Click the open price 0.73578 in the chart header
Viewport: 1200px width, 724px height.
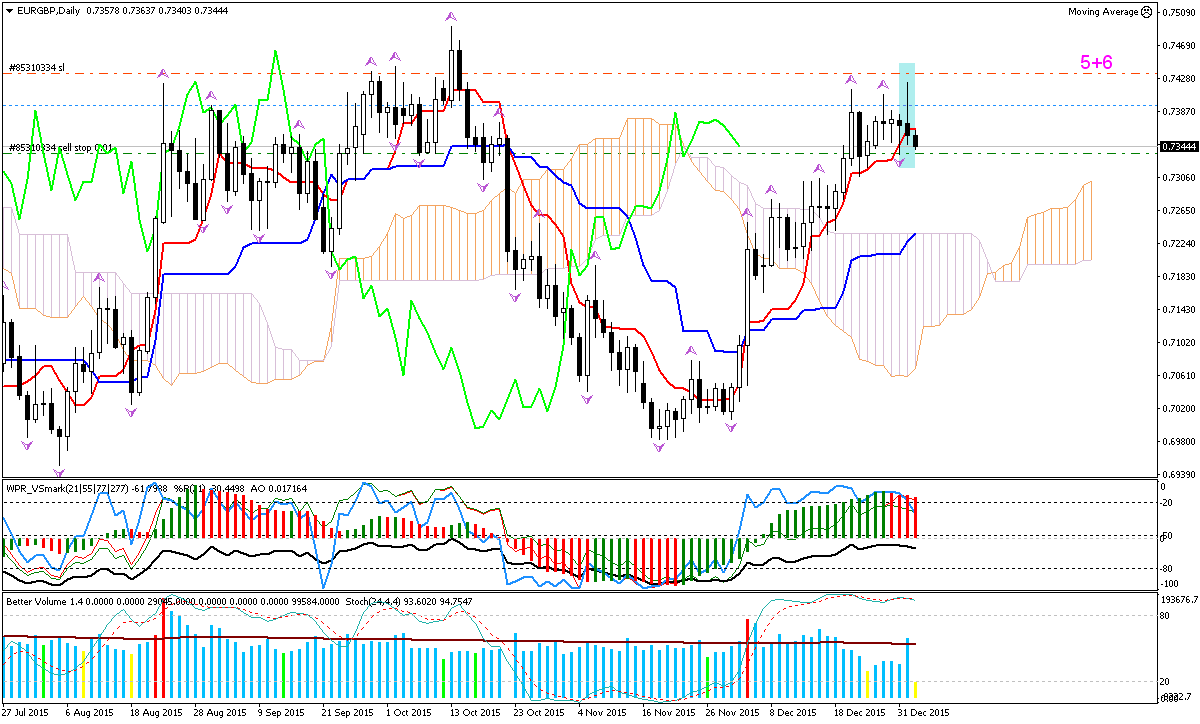click(105, 9)
